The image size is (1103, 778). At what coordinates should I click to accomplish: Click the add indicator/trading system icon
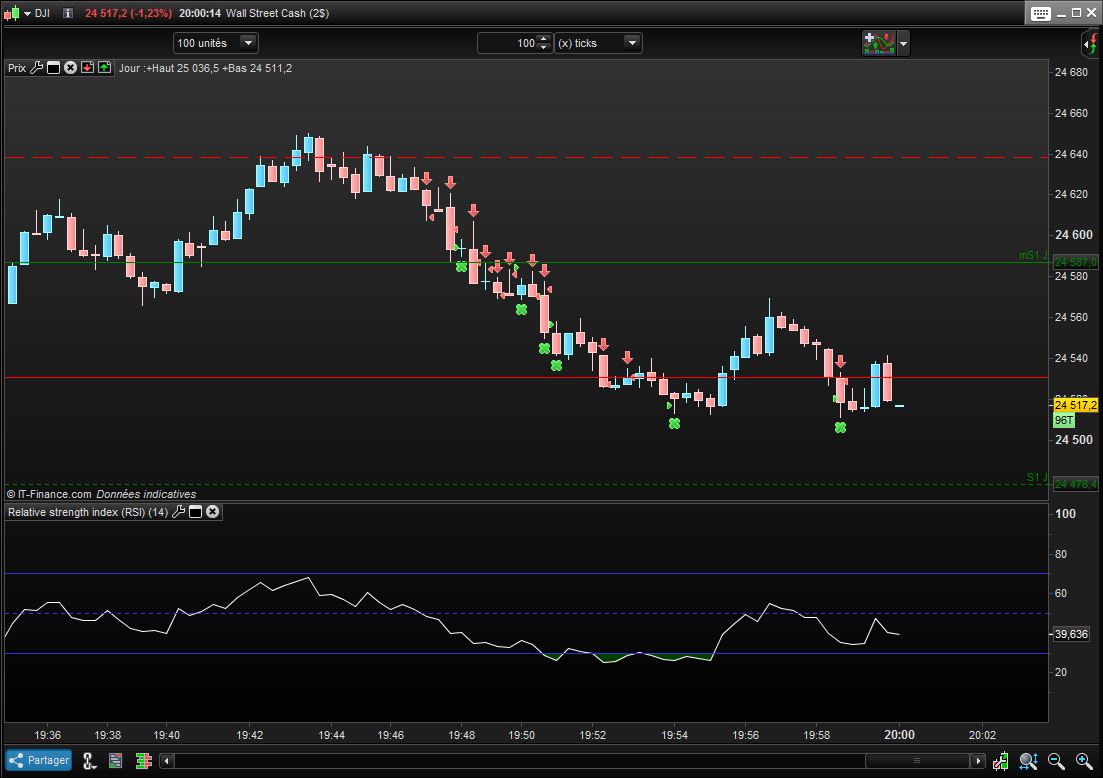click(879, 43)
